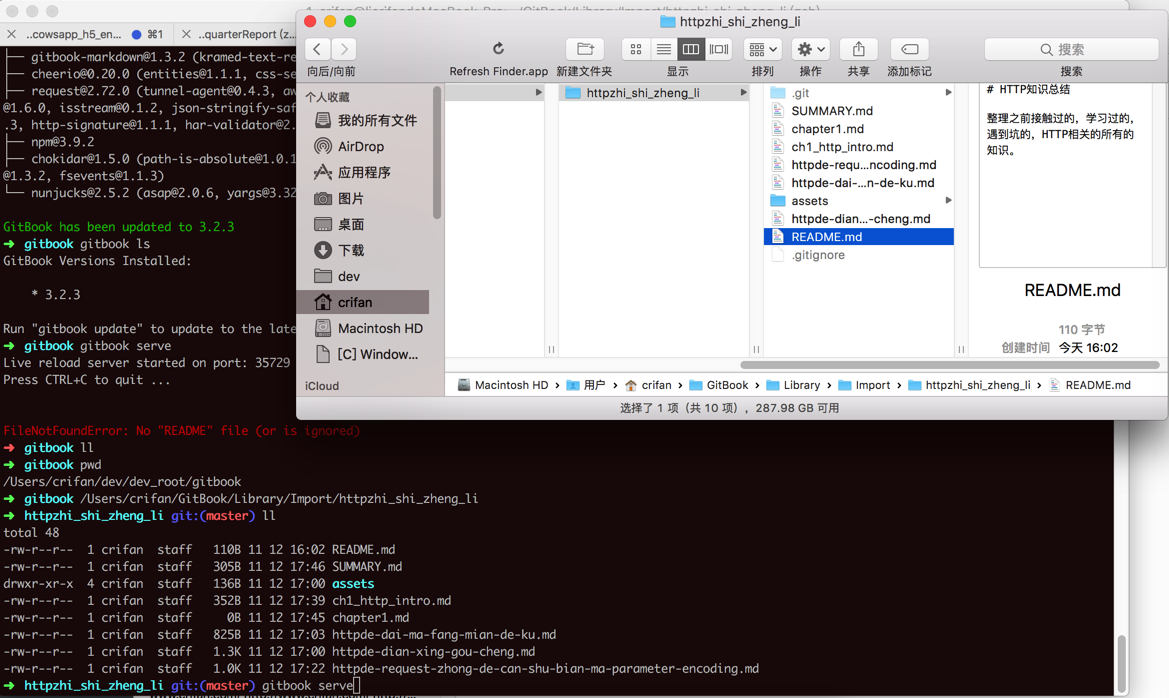Viewport: 1169px width, 698px height.
Task: Open [C] Window... volume in sidebar
Action: (x=365, y=354)
